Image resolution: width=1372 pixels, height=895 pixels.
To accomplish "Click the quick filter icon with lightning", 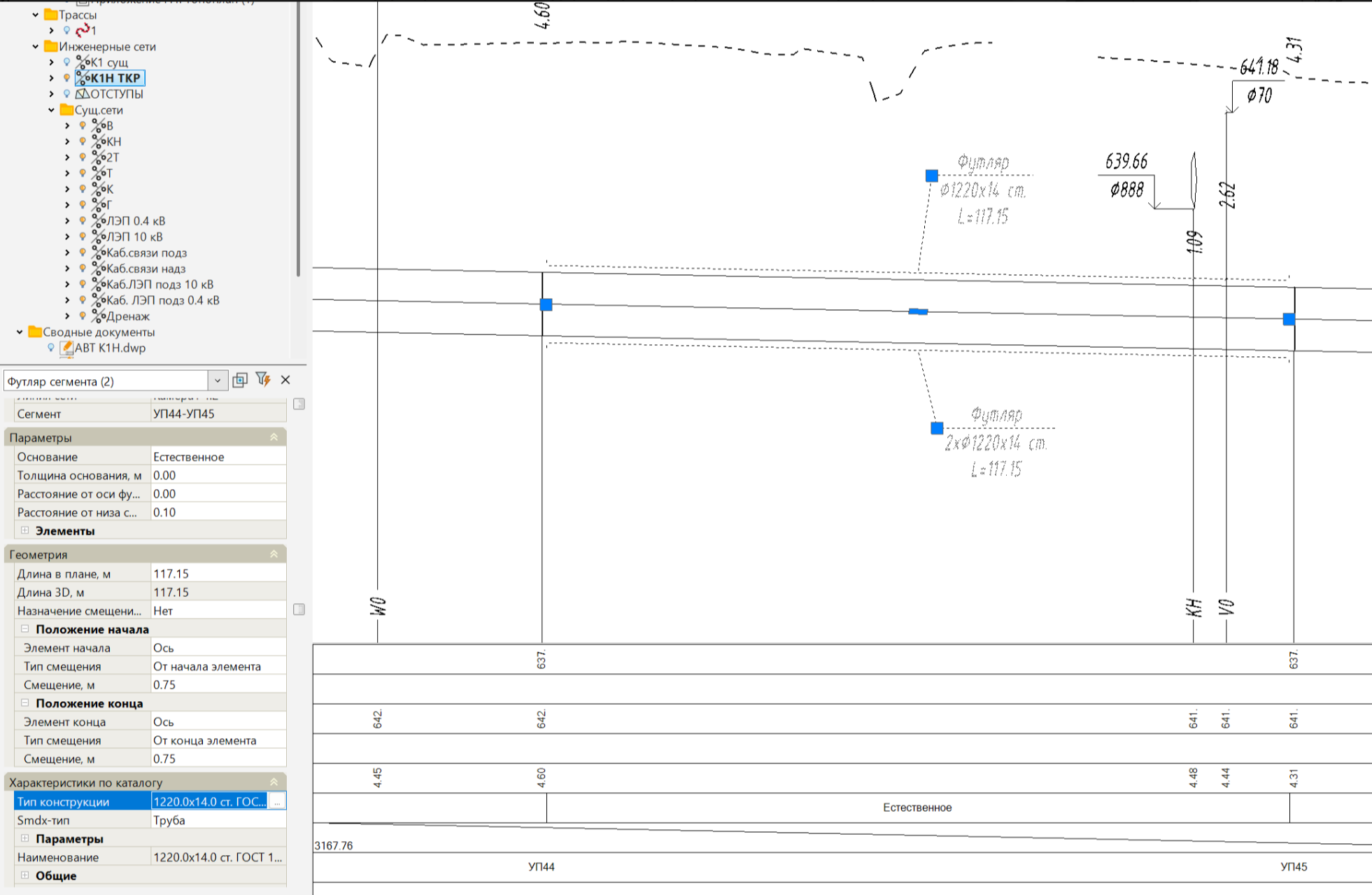I will tap(263, 379).
